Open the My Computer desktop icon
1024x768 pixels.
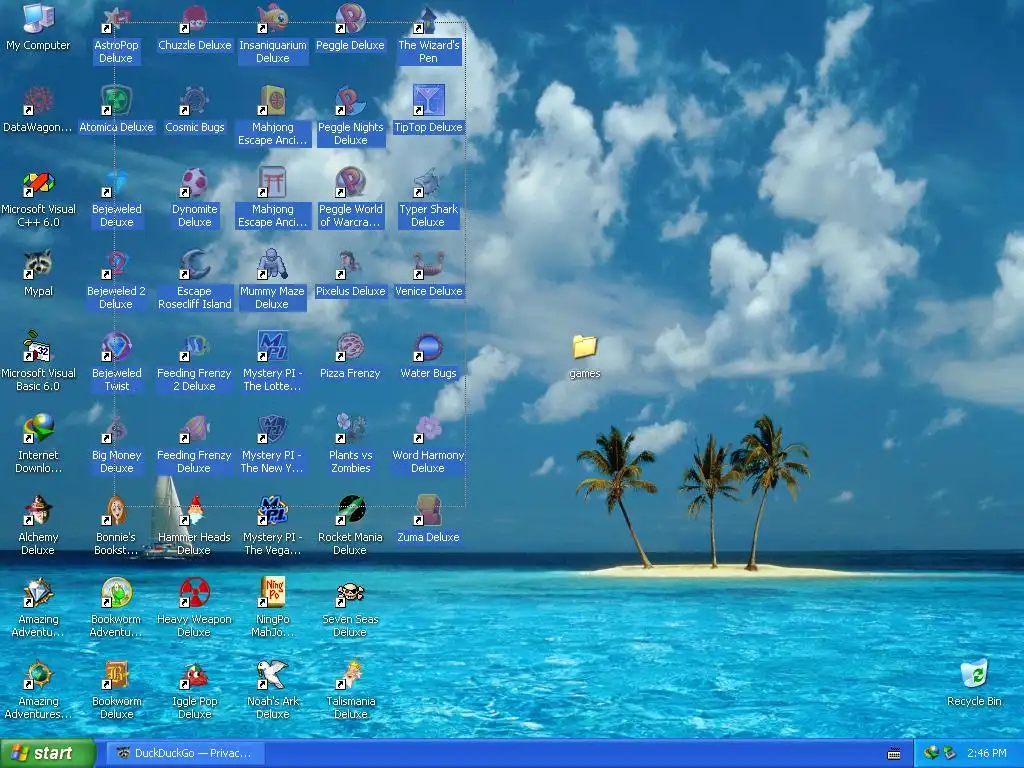(x=39, y=18)
